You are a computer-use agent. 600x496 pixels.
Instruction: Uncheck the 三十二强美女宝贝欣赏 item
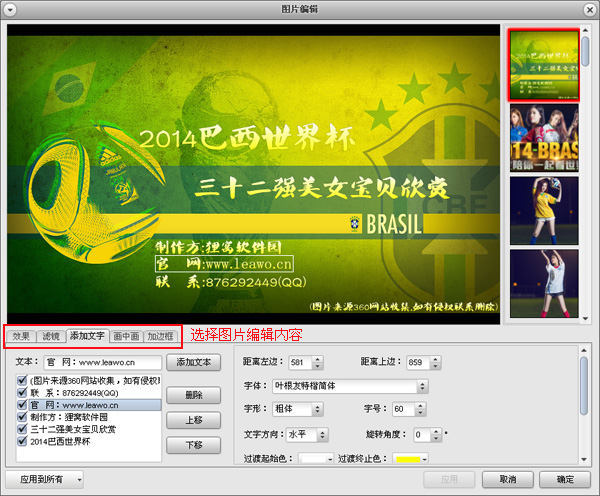[x=22, y=429]
